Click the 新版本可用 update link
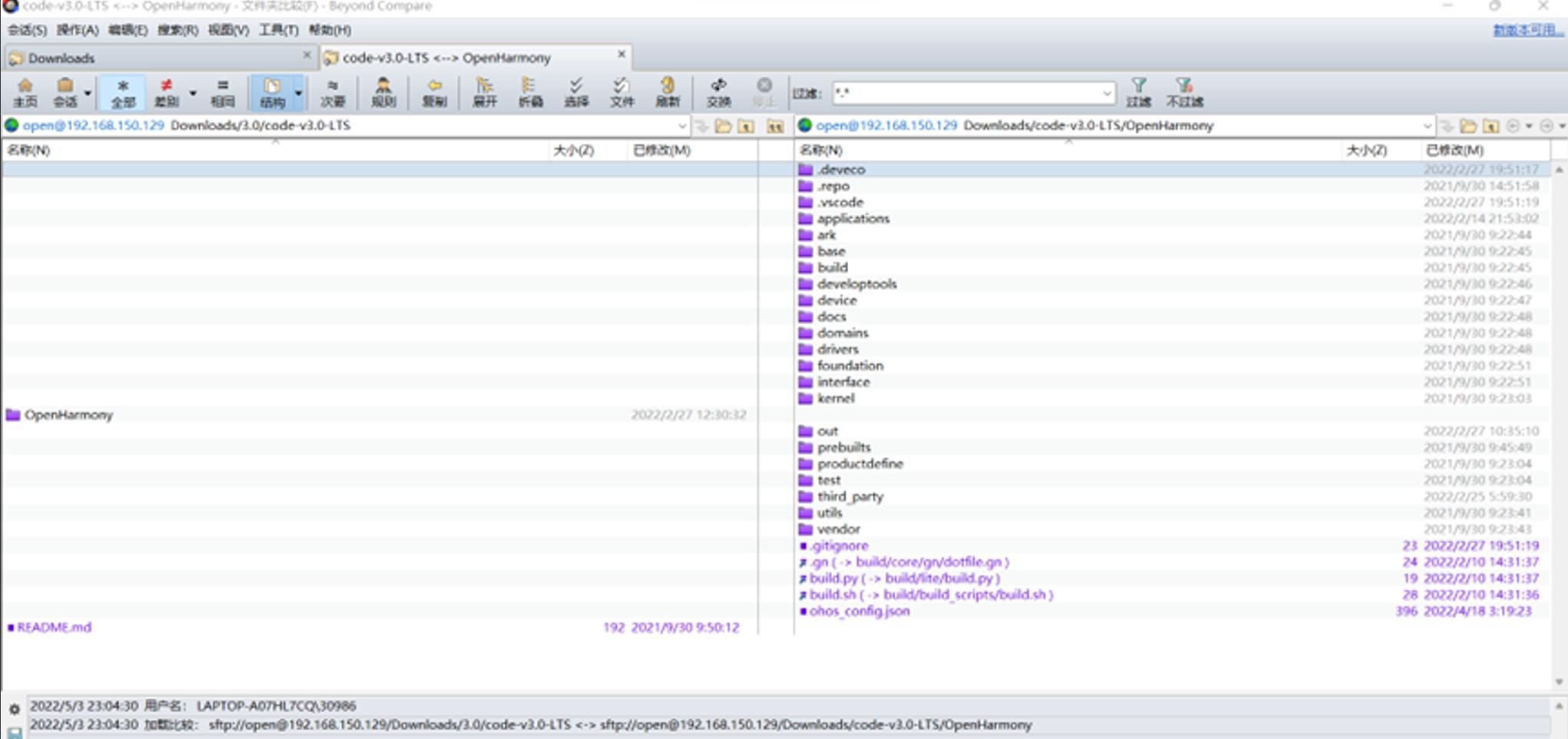The image size is (1568, 739). click(x=1527, y=30)
